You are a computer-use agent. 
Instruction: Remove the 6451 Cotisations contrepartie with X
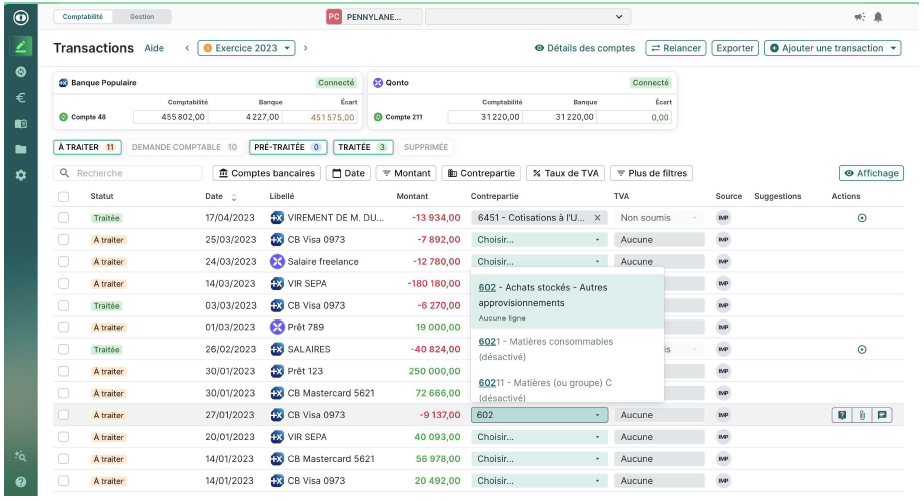tap(598, 218)
